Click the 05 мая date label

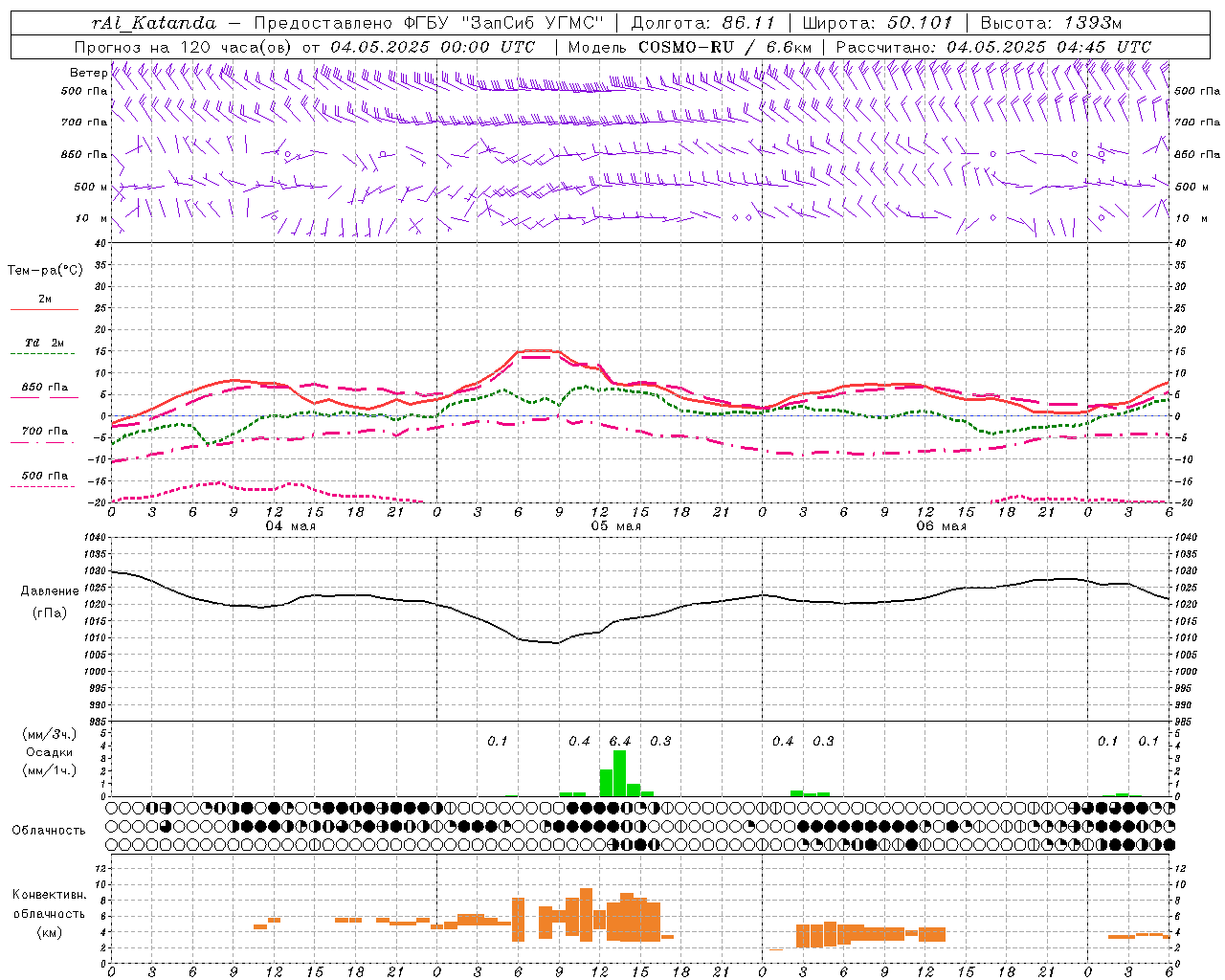coord(615,526)
